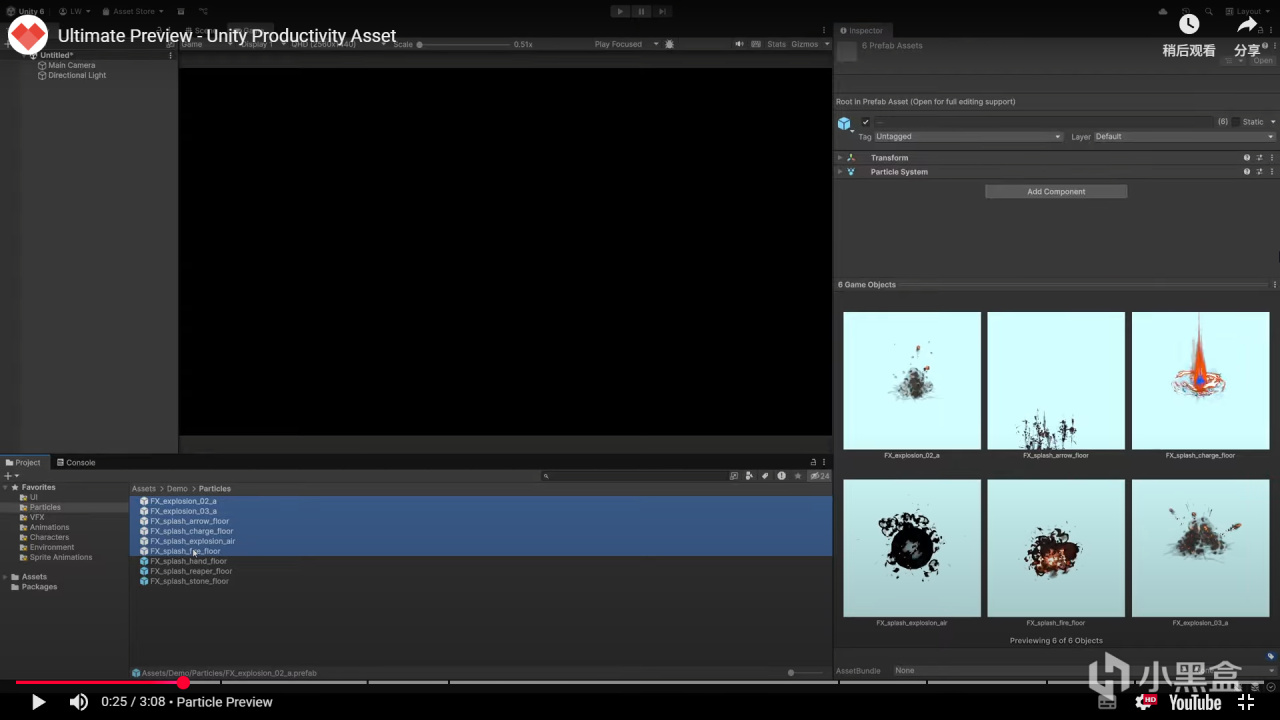Click the Project panel lock icon
1280x720 pixels.
[x=813, y=463]
